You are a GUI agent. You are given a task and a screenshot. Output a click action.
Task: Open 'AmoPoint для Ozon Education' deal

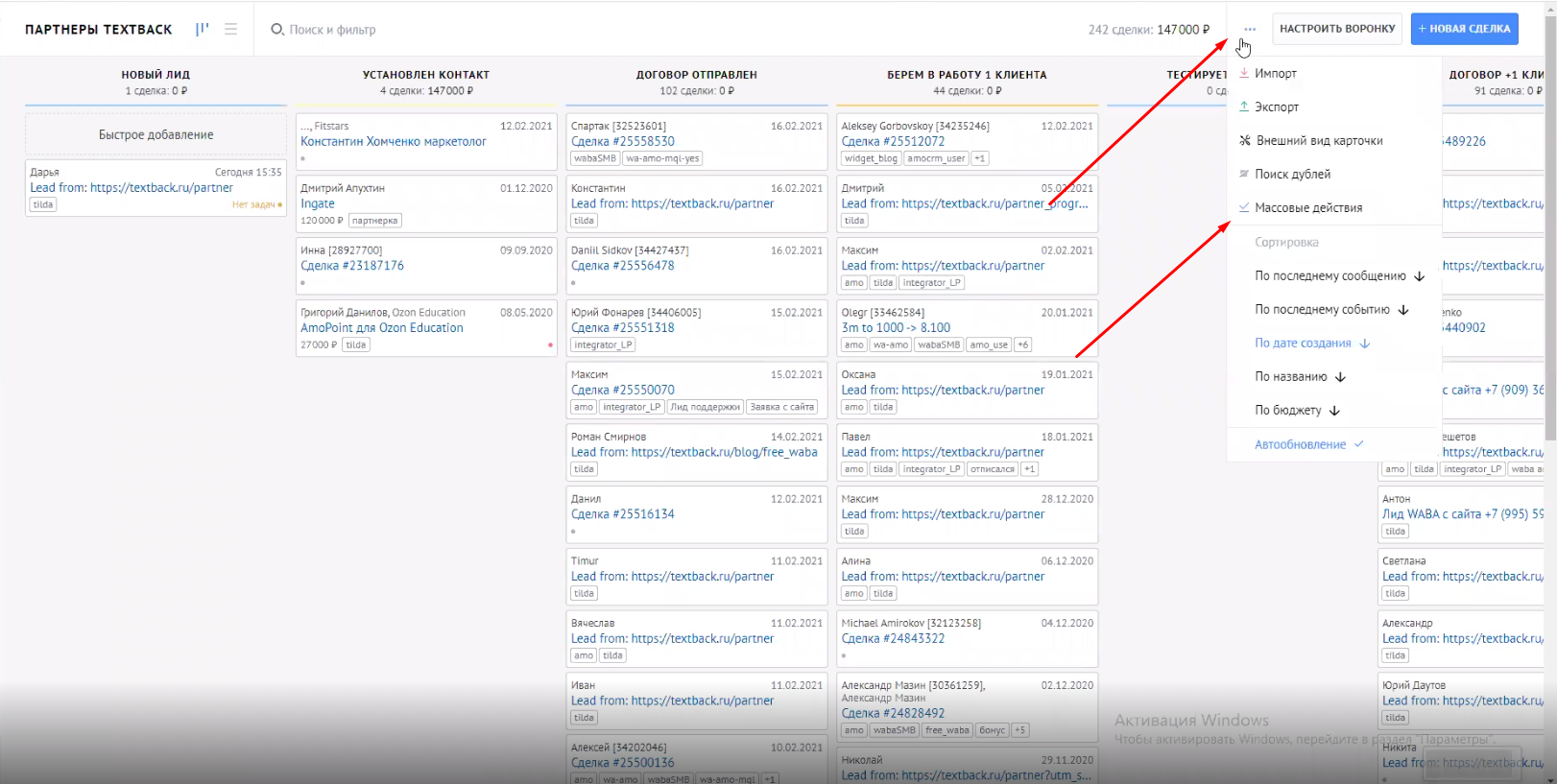(x=382, y=328)
